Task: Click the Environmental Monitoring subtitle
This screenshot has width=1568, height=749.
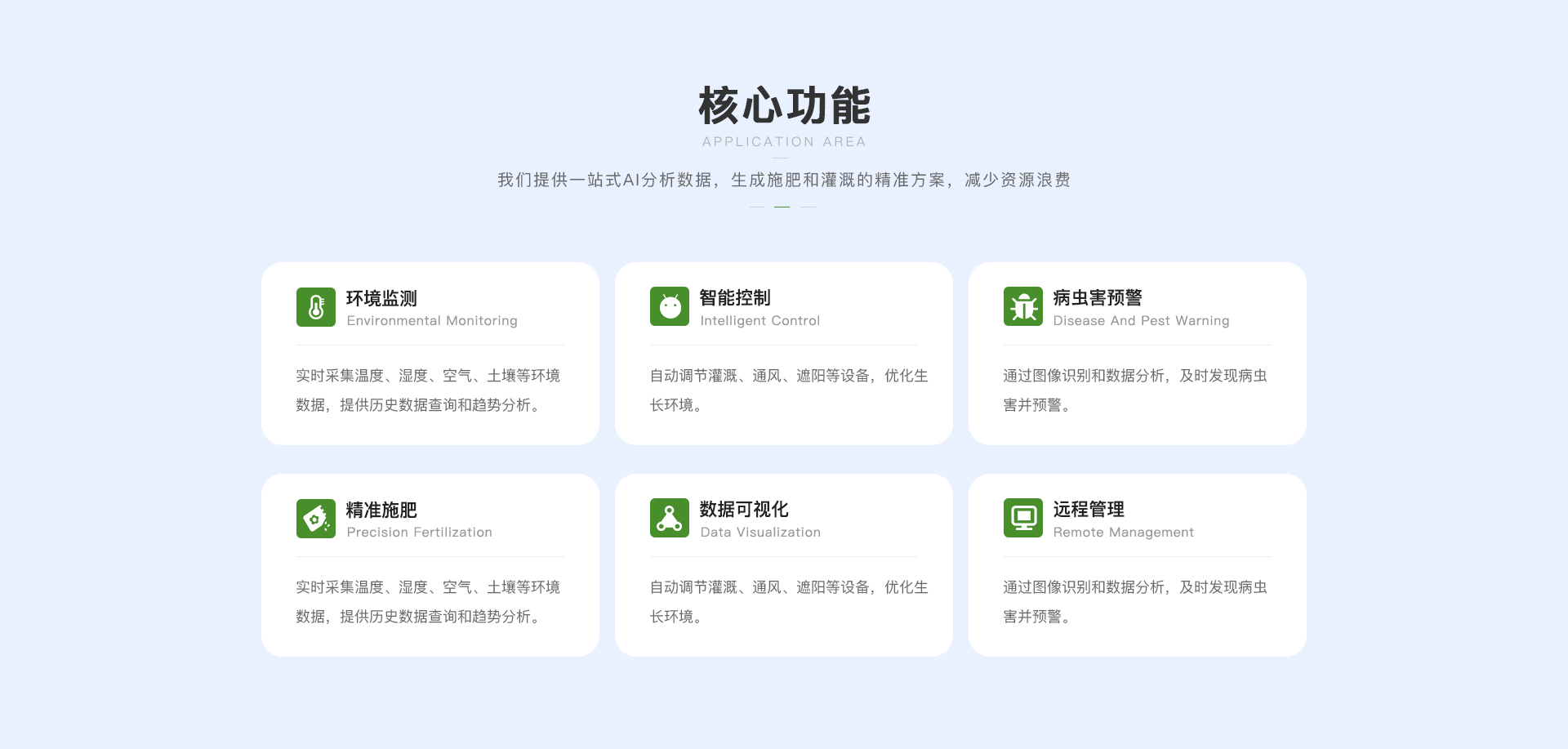Action: (432, 321)
